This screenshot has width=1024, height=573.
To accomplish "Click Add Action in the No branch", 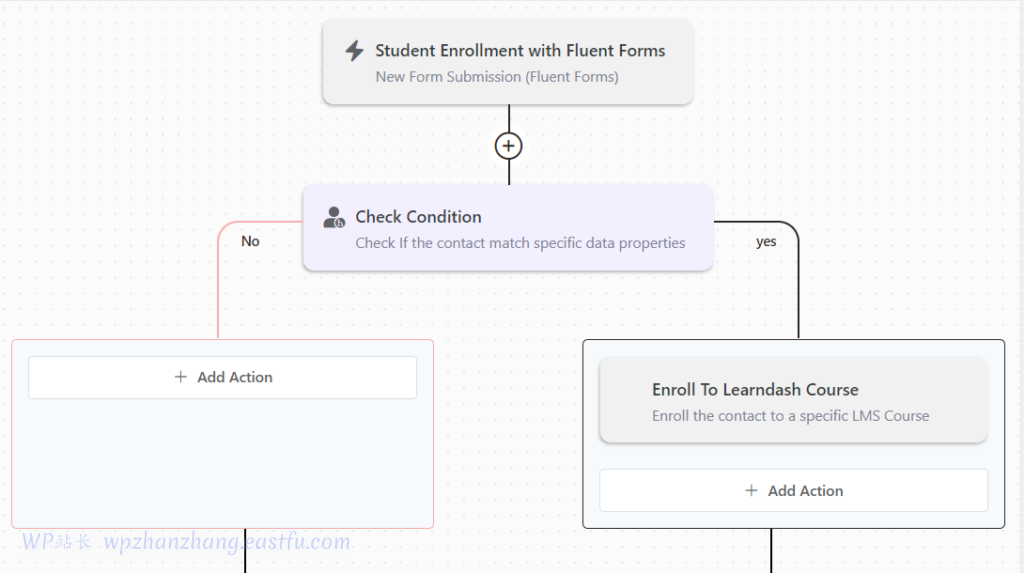I will coord(234,377).
